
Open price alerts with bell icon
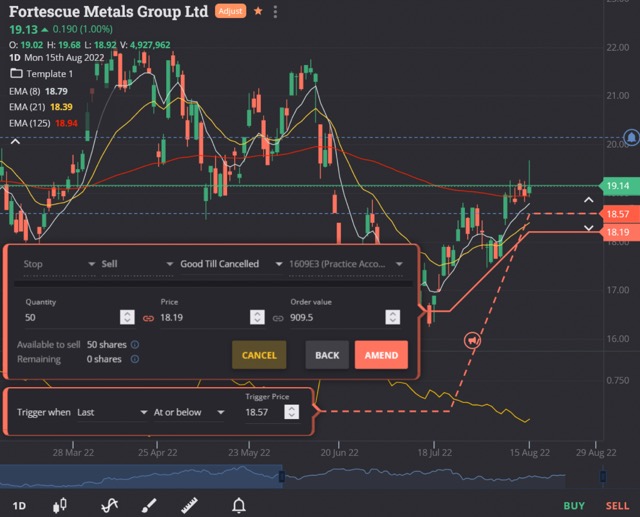tap(239, 505)
